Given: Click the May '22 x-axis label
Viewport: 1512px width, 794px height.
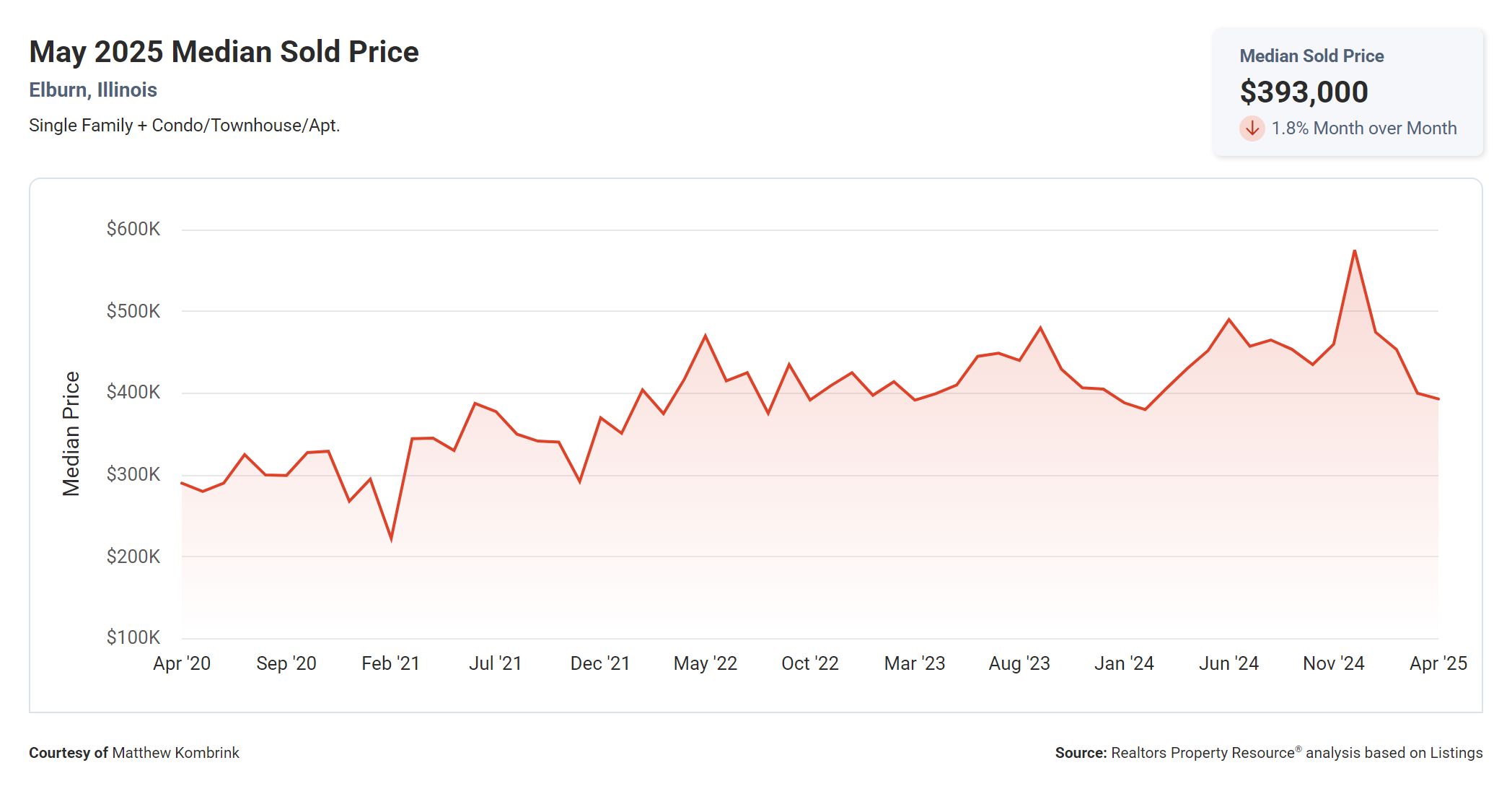Looking at the screenshot, I should (705, 663).
